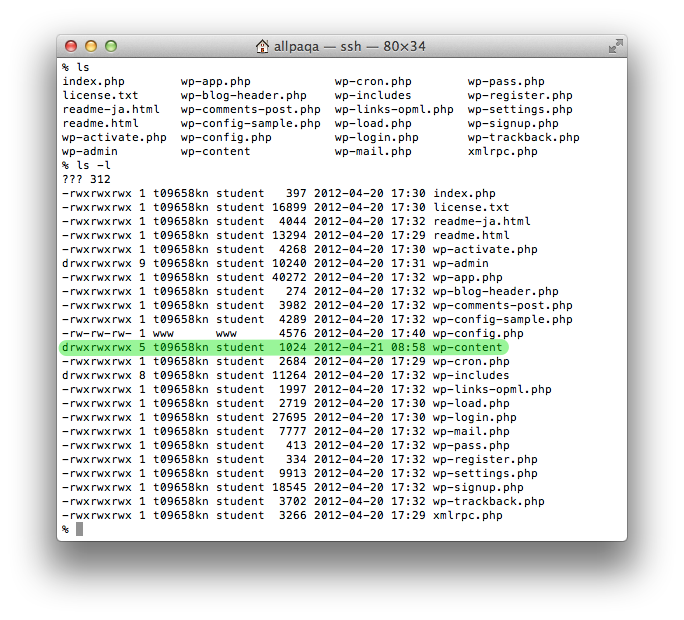The width and height of the screenshot is (684, 620).
Task: Click 'wp-blog-header.php' in the long listing
Action: tap(496, 291)
